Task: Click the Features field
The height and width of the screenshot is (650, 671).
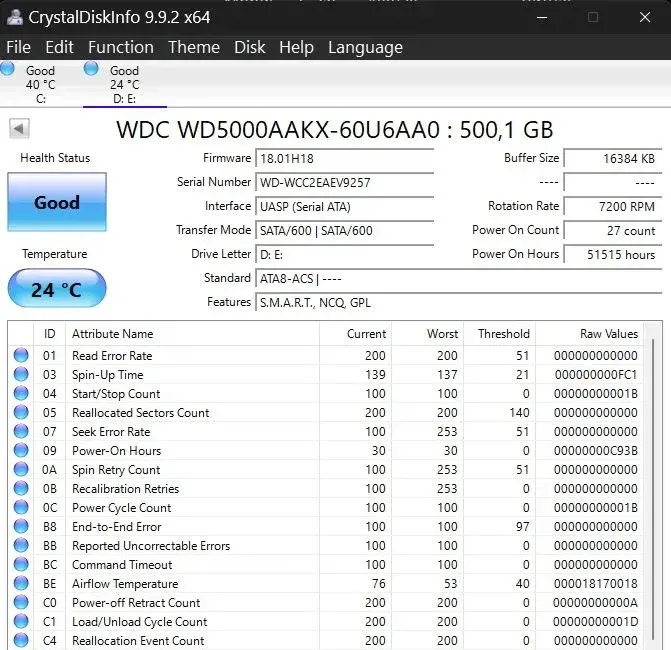Action: click(x=459, y=303)
